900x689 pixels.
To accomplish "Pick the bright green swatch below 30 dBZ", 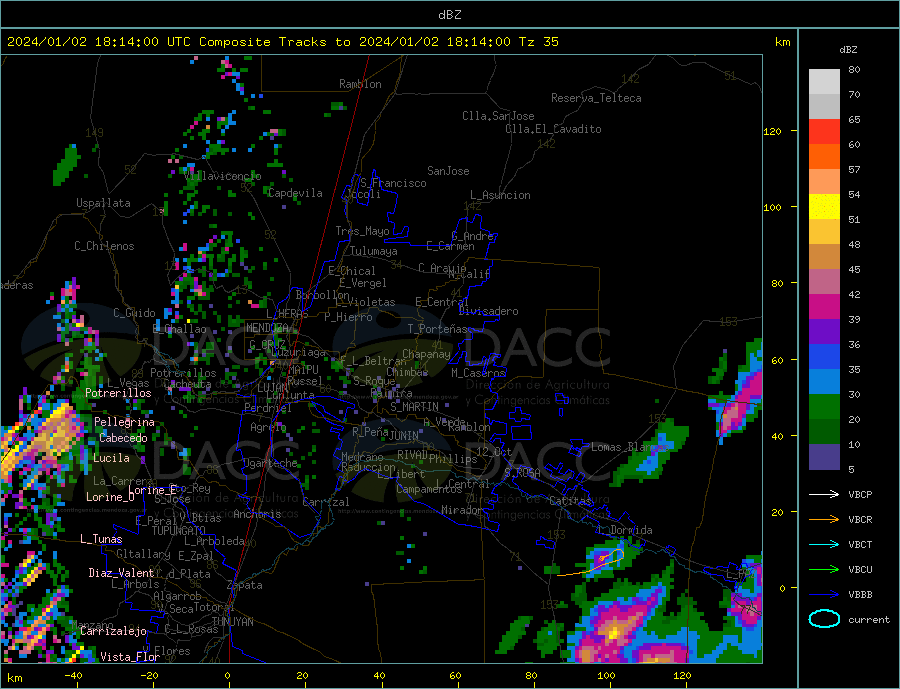I will point(824,407).
